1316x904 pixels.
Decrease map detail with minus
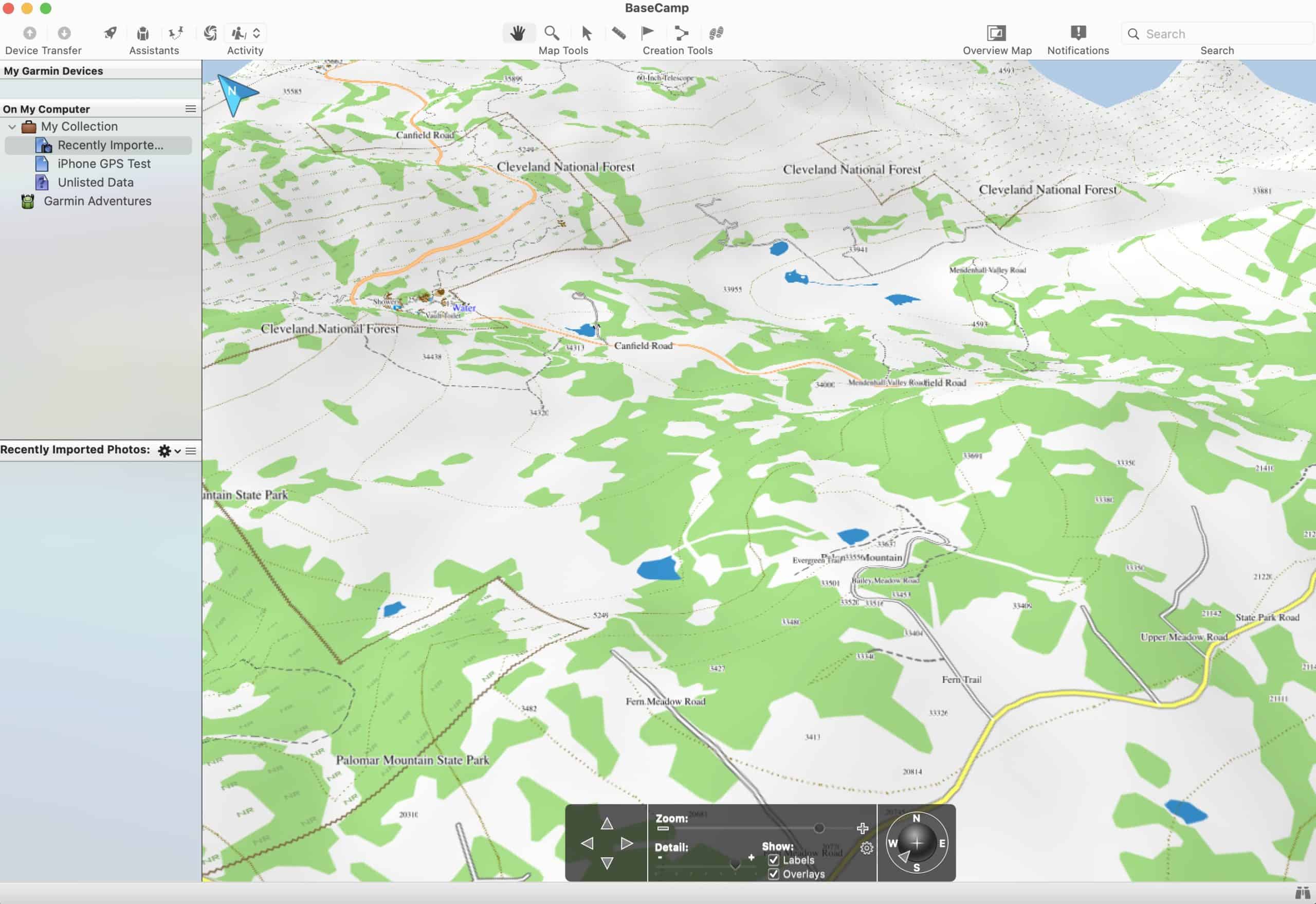click(x=660, y=858)
